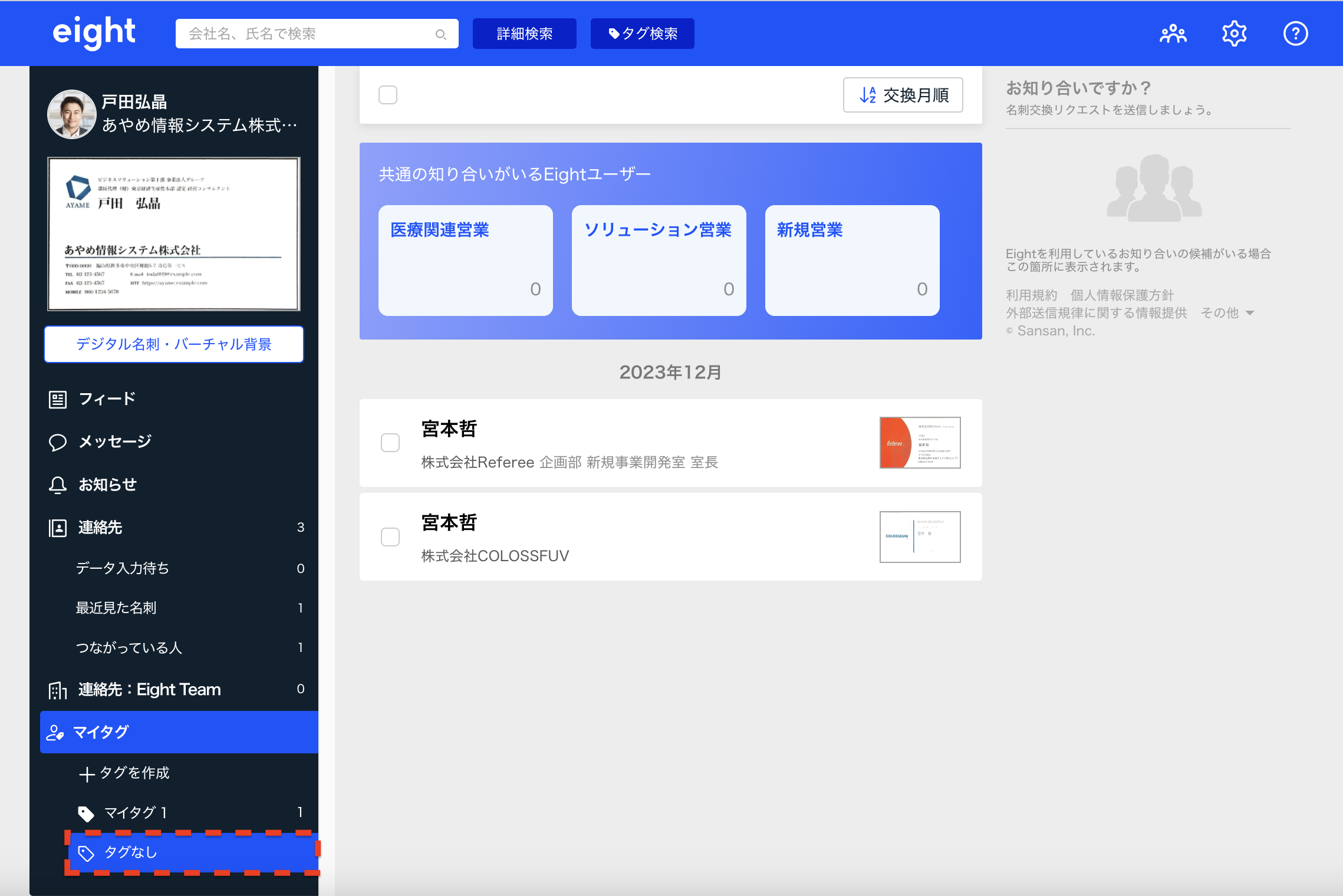Screen dimensions: 1343x896
Task: Open the 医療関連営業 card
Action: point(465,260)
